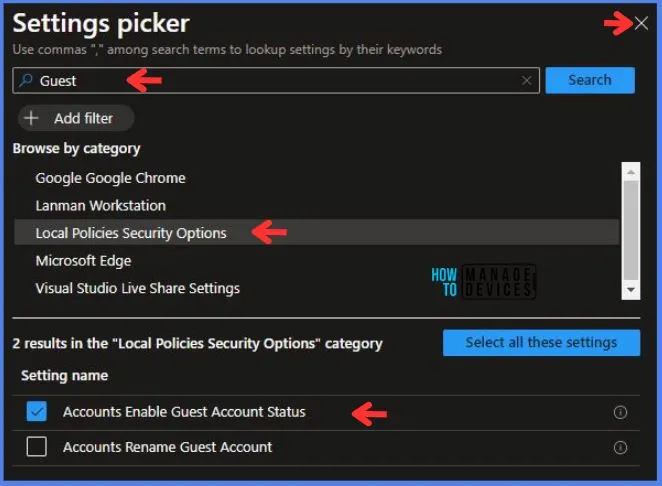Select Local Policies Security Options category

[x=131, y=233]
